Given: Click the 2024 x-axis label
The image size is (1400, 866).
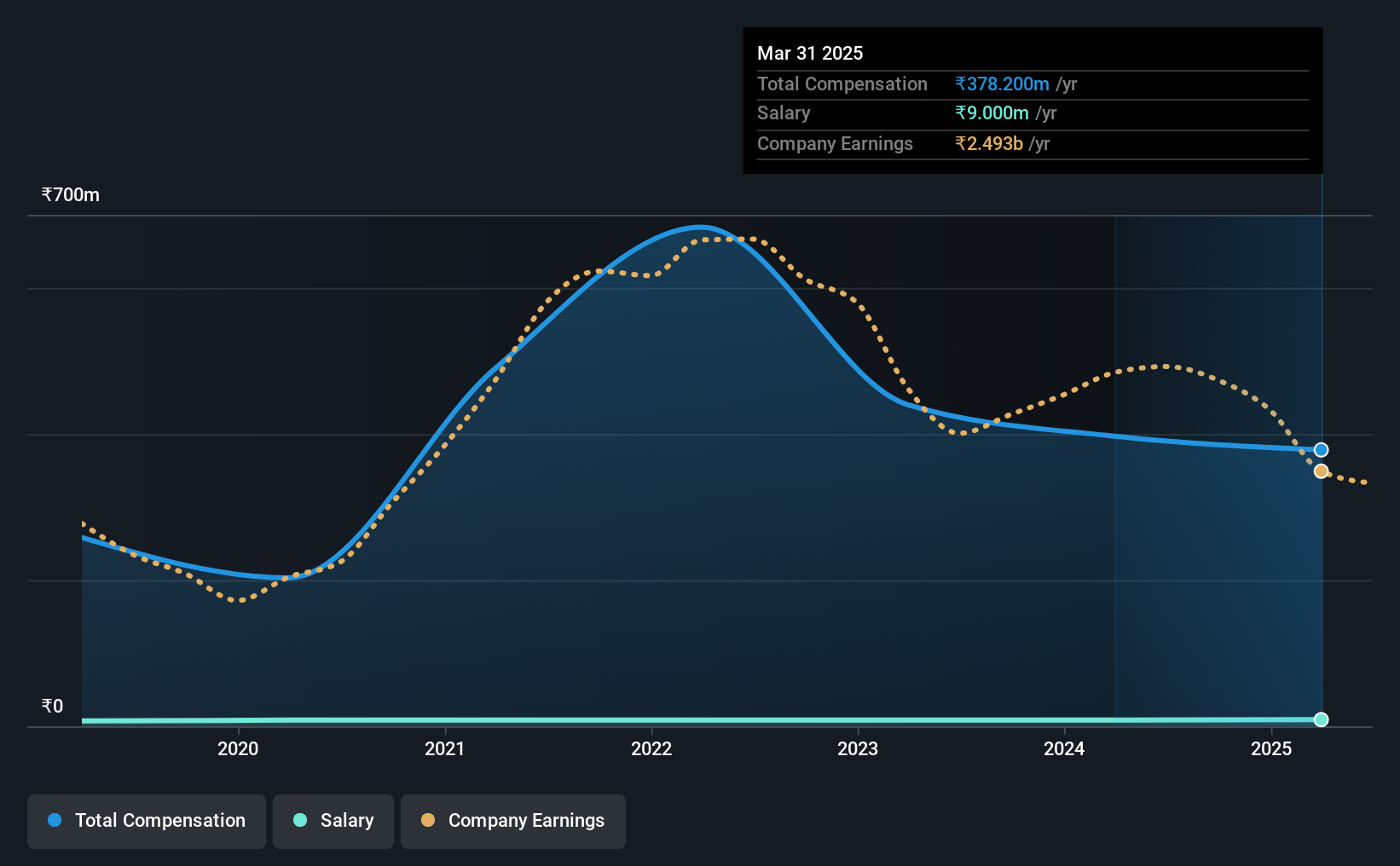Looking at the screenshot, I should [x=1064, y=748].
